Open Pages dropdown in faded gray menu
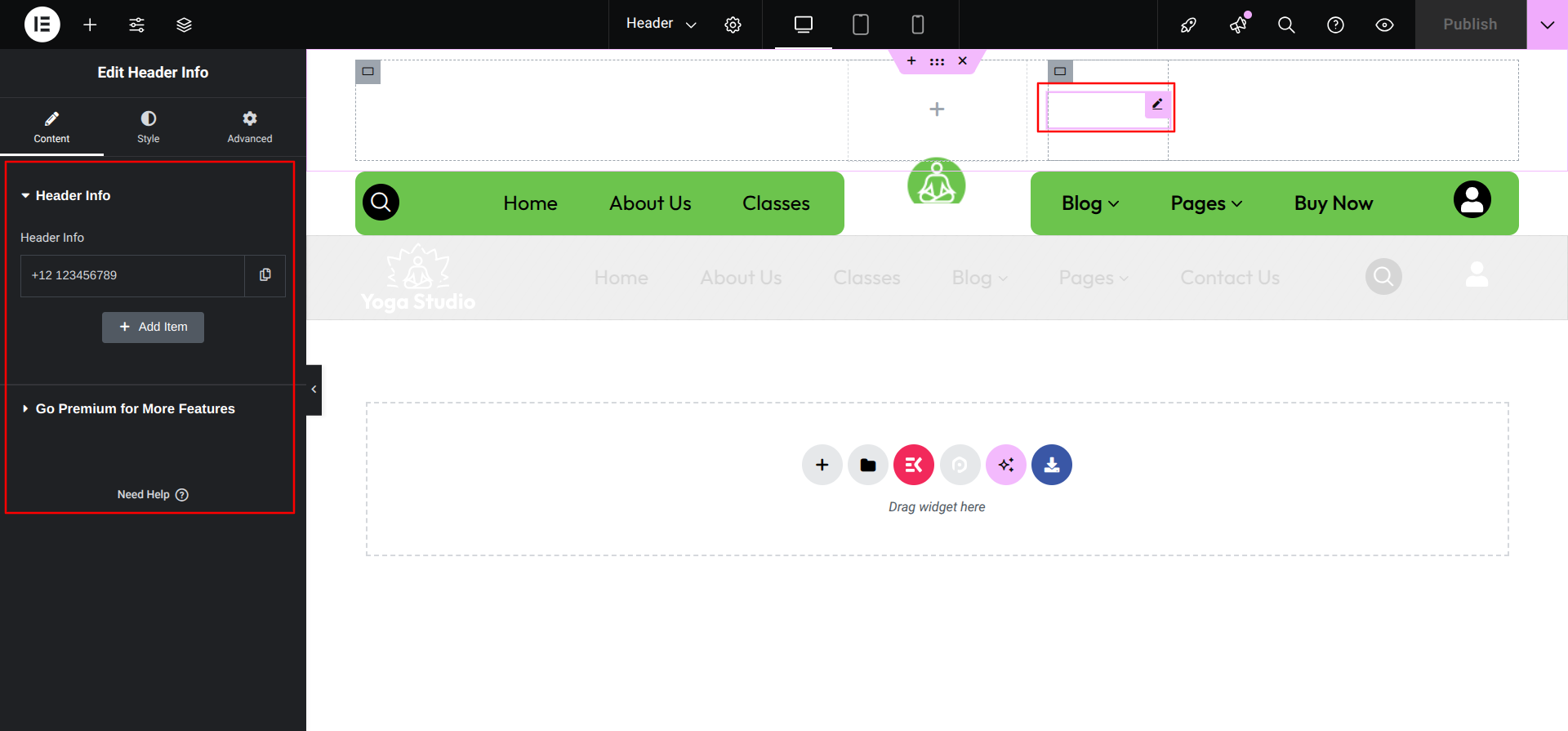Viewport: 1568px width, 731px height. click(1094, 278)
